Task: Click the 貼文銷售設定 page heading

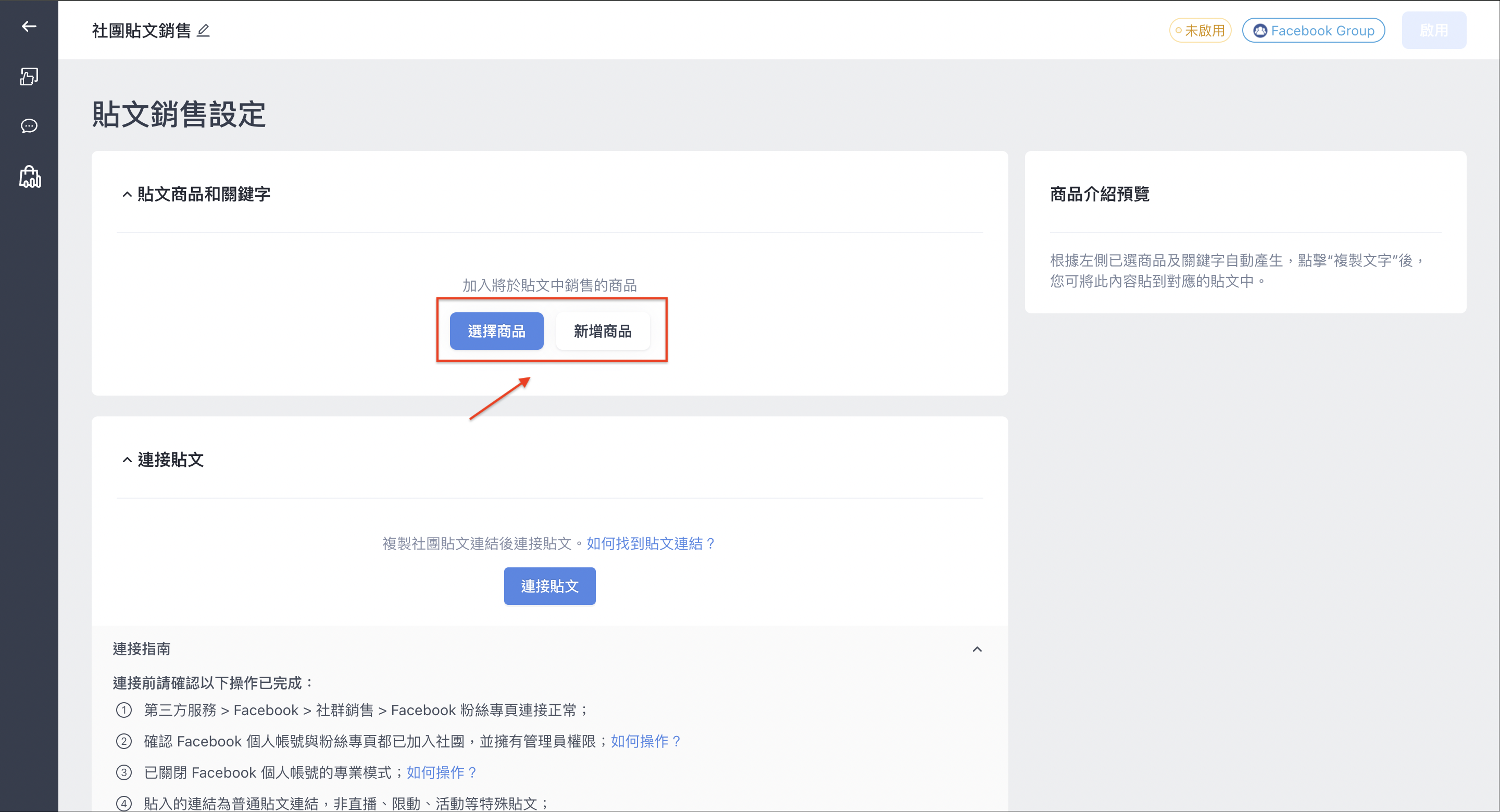Action: pyautogui.click(x=179, y=114)
